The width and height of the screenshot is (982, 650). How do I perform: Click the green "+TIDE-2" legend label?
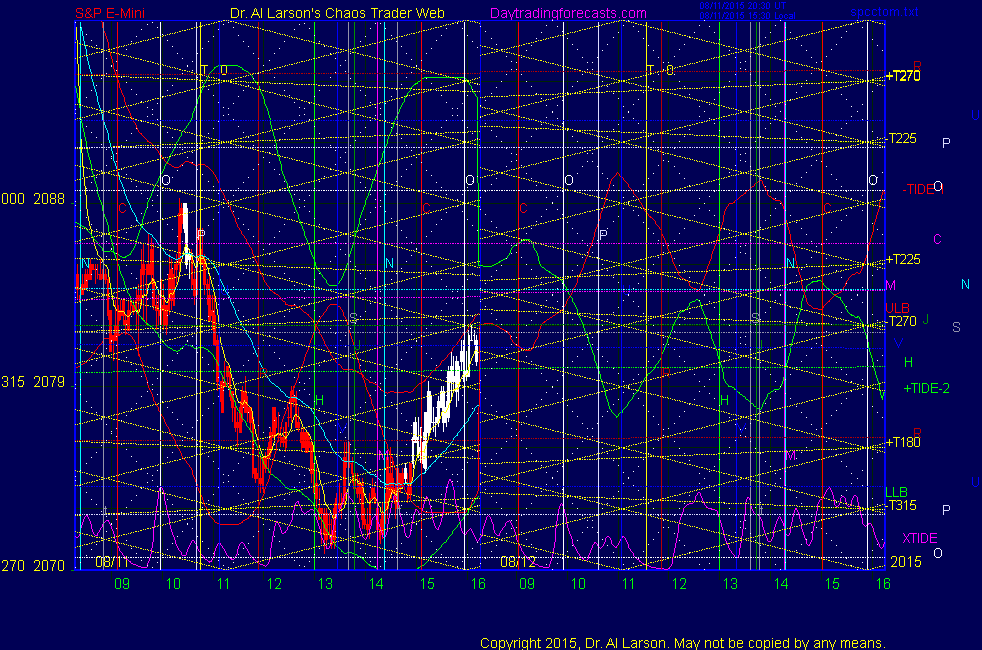point(926,388)
